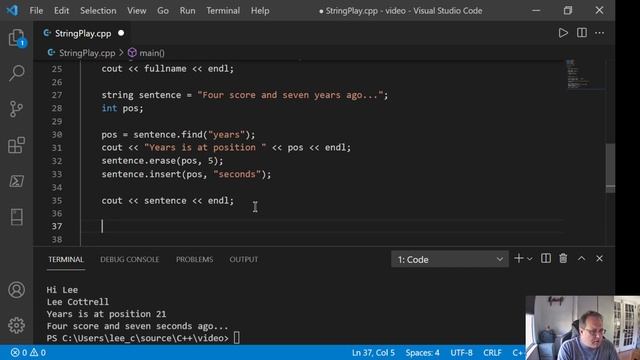This screenshot has height=360, width=640.
Task: Close the terminal panel
Action: point(600,258)
